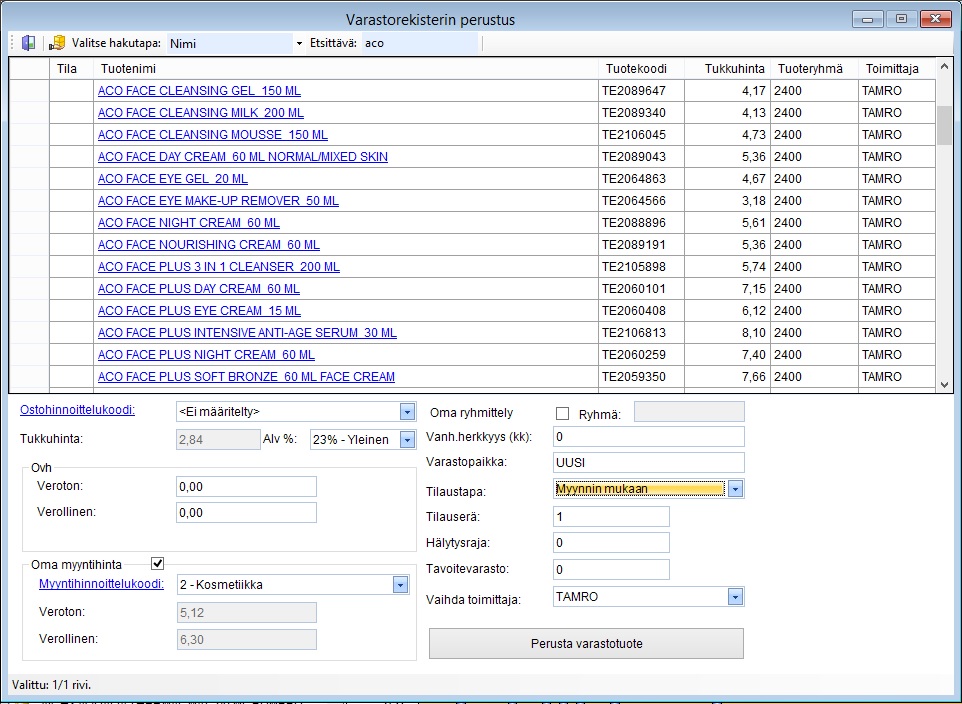This screenshot has width=962, height=704.
Task: Click the table scroll down arrow
Action: (944, 385)
